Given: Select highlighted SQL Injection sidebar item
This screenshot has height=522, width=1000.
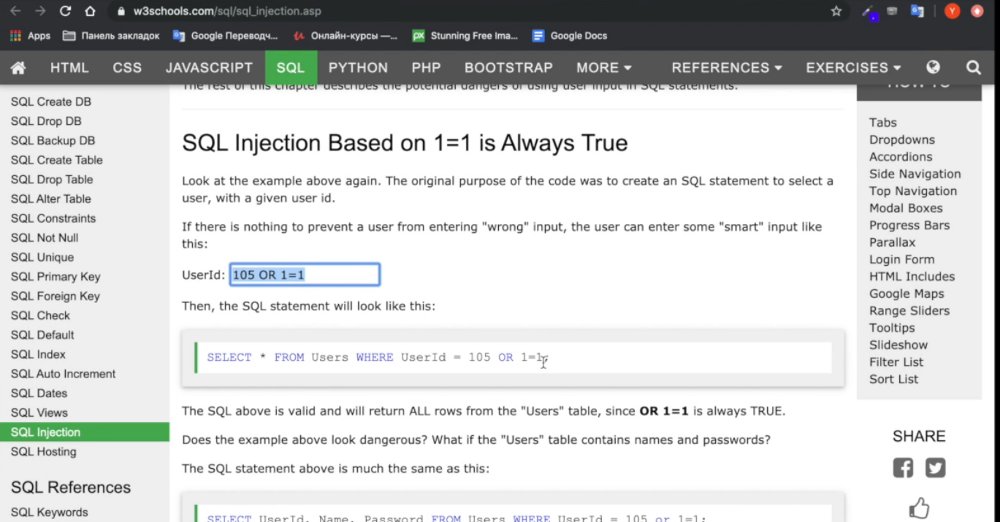Looking at the screenshot, I should [x=84, y=432].
